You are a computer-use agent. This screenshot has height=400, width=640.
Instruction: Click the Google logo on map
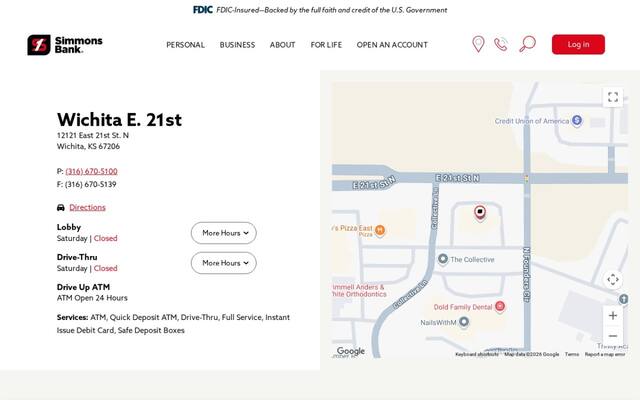pyautogui.click(x=351, y=351)
